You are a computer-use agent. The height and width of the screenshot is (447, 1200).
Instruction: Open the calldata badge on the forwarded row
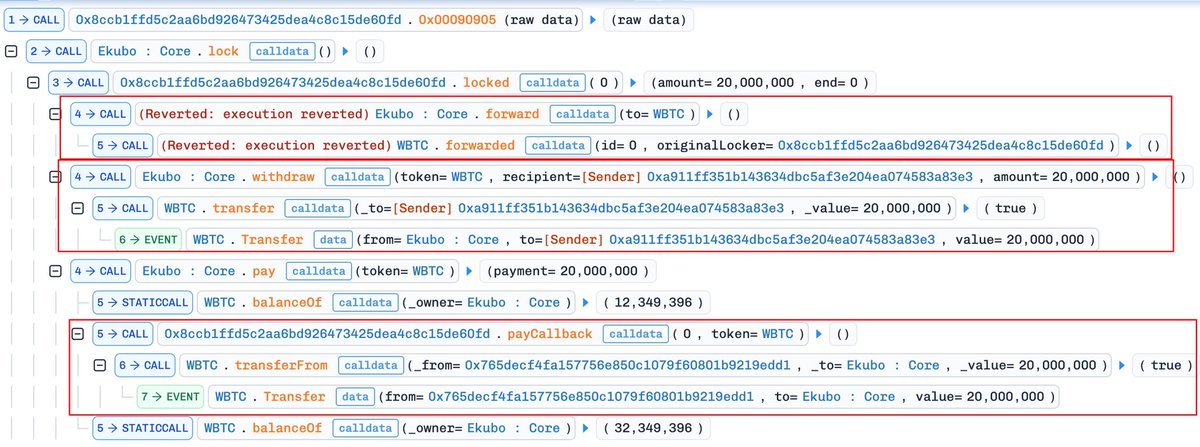[556, 145]
